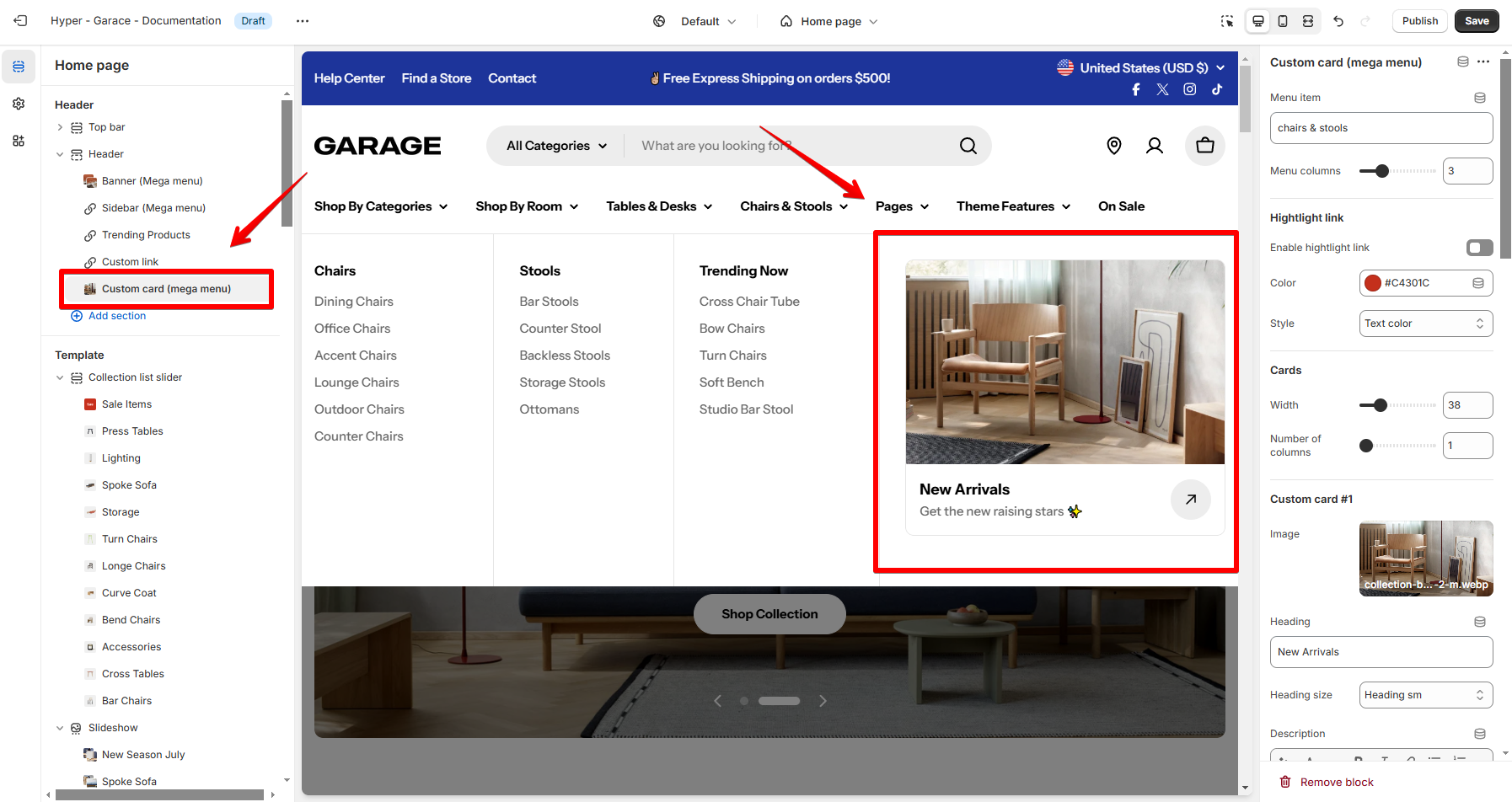
Task: Collapse the Collection list slider section
Action: pos(60,377)
